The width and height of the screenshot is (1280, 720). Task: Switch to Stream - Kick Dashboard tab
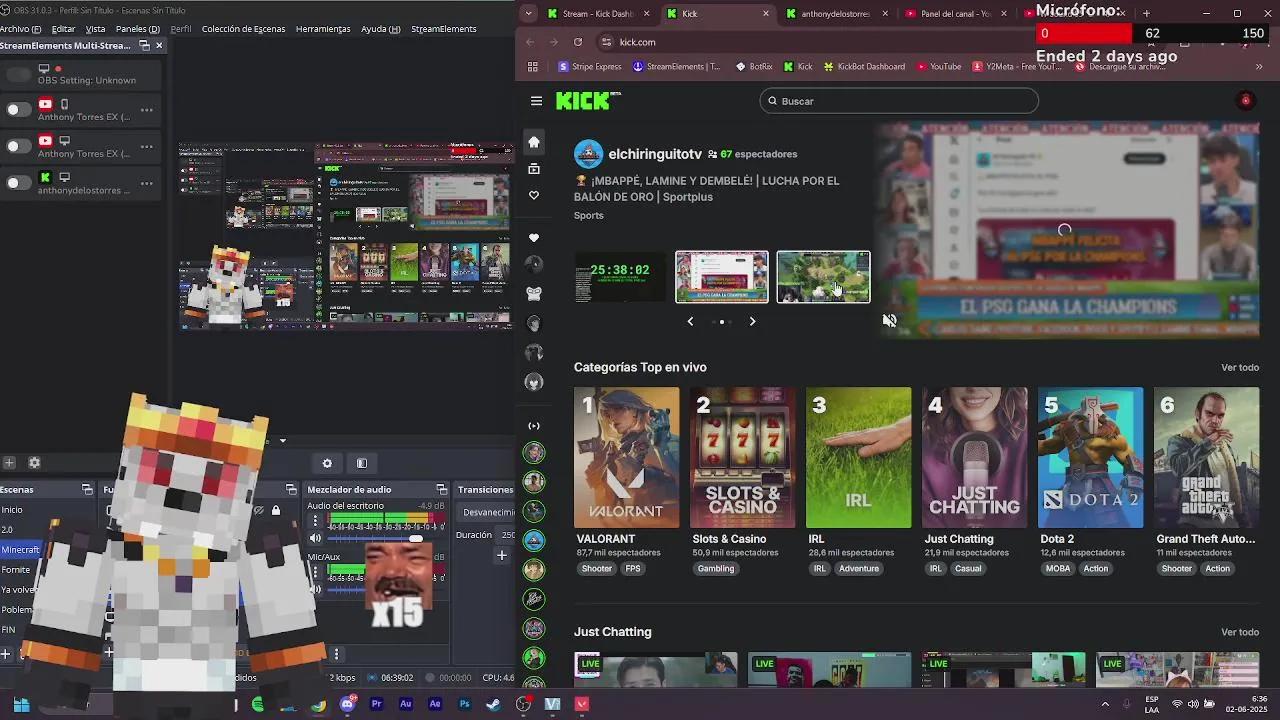pyautogui.click(x=597, y=14)
